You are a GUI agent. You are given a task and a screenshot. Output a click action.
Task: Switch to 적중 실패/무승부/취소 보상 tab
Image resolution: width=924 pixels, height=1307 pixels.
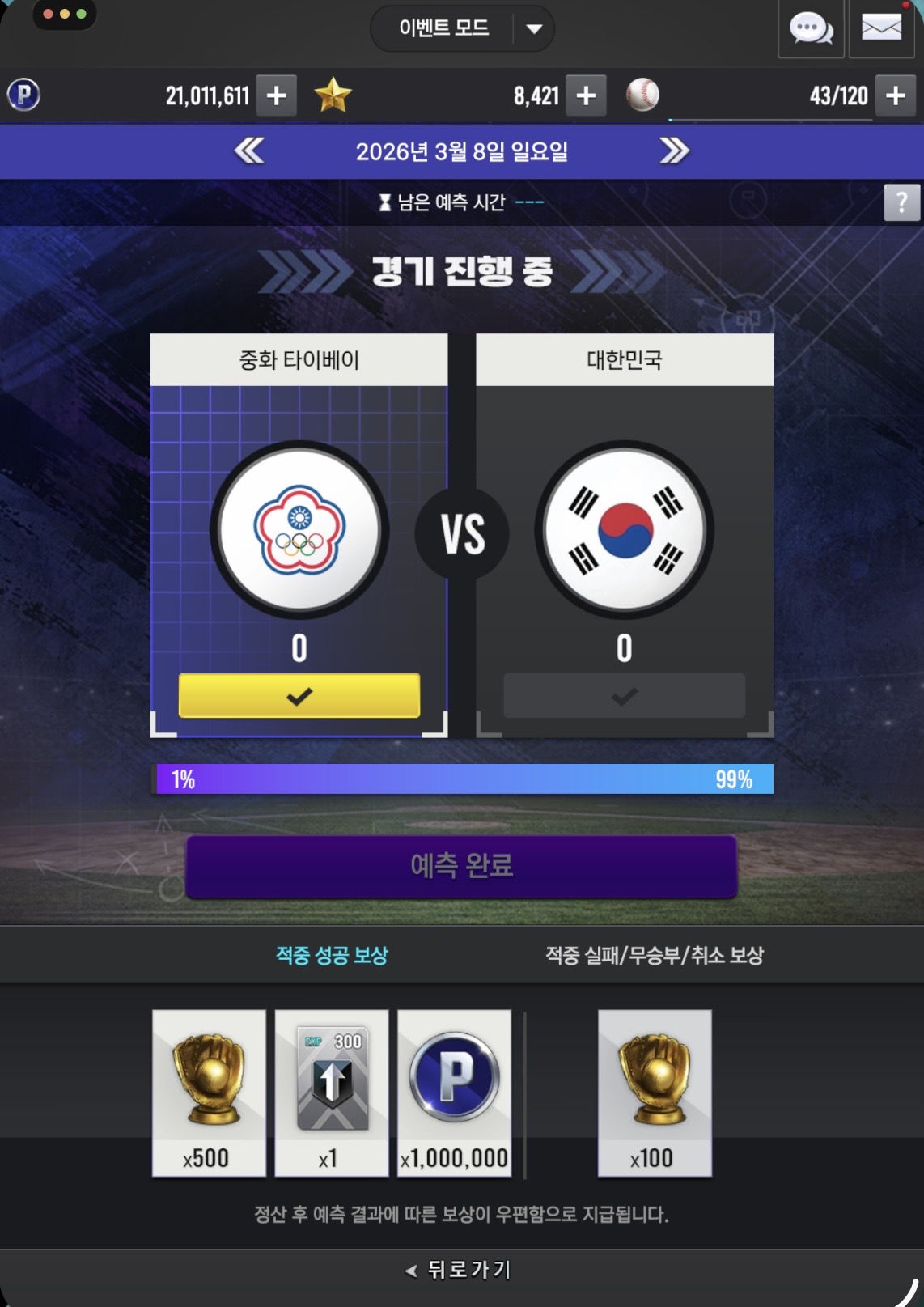pyautogui.click(x=654, y=955)
